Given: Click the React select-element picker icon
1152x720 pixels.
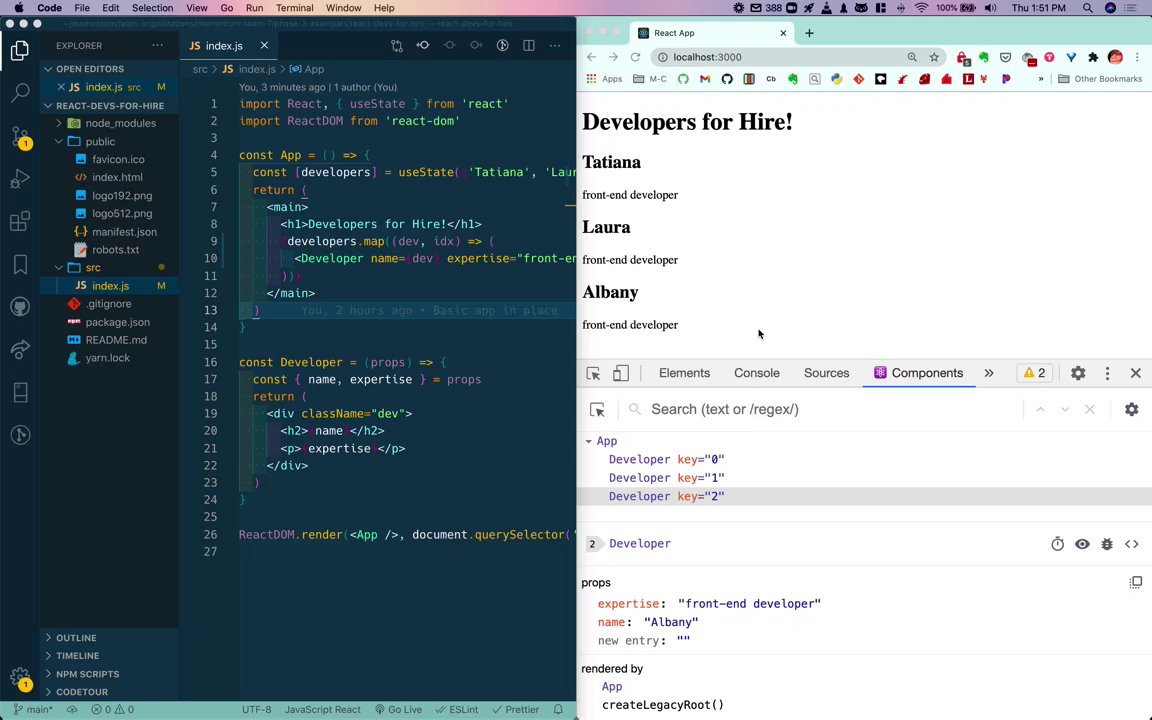Looking at the screenshot, I should coord(597,410).
